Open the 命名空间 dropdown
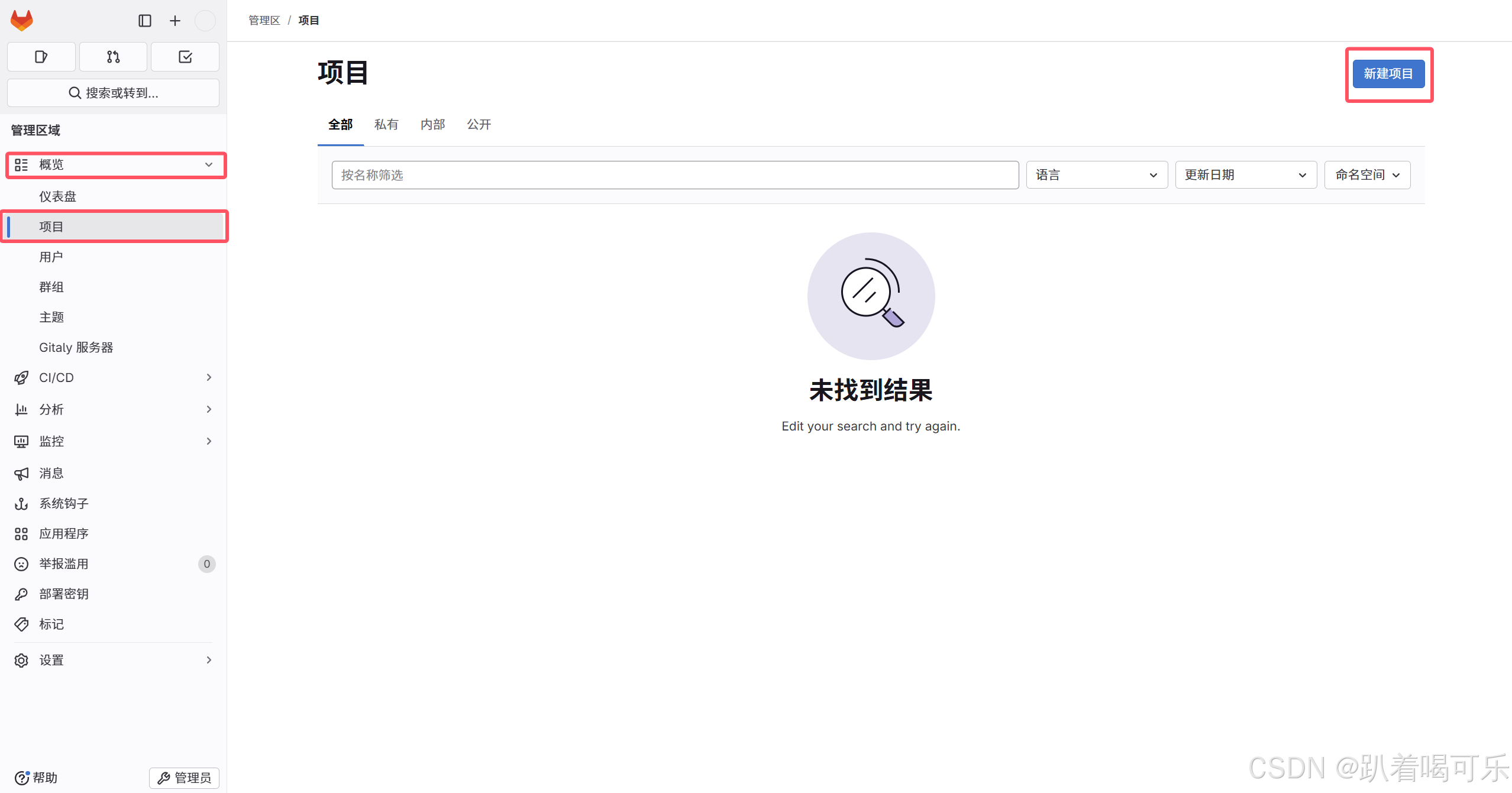 (1367, 175)
